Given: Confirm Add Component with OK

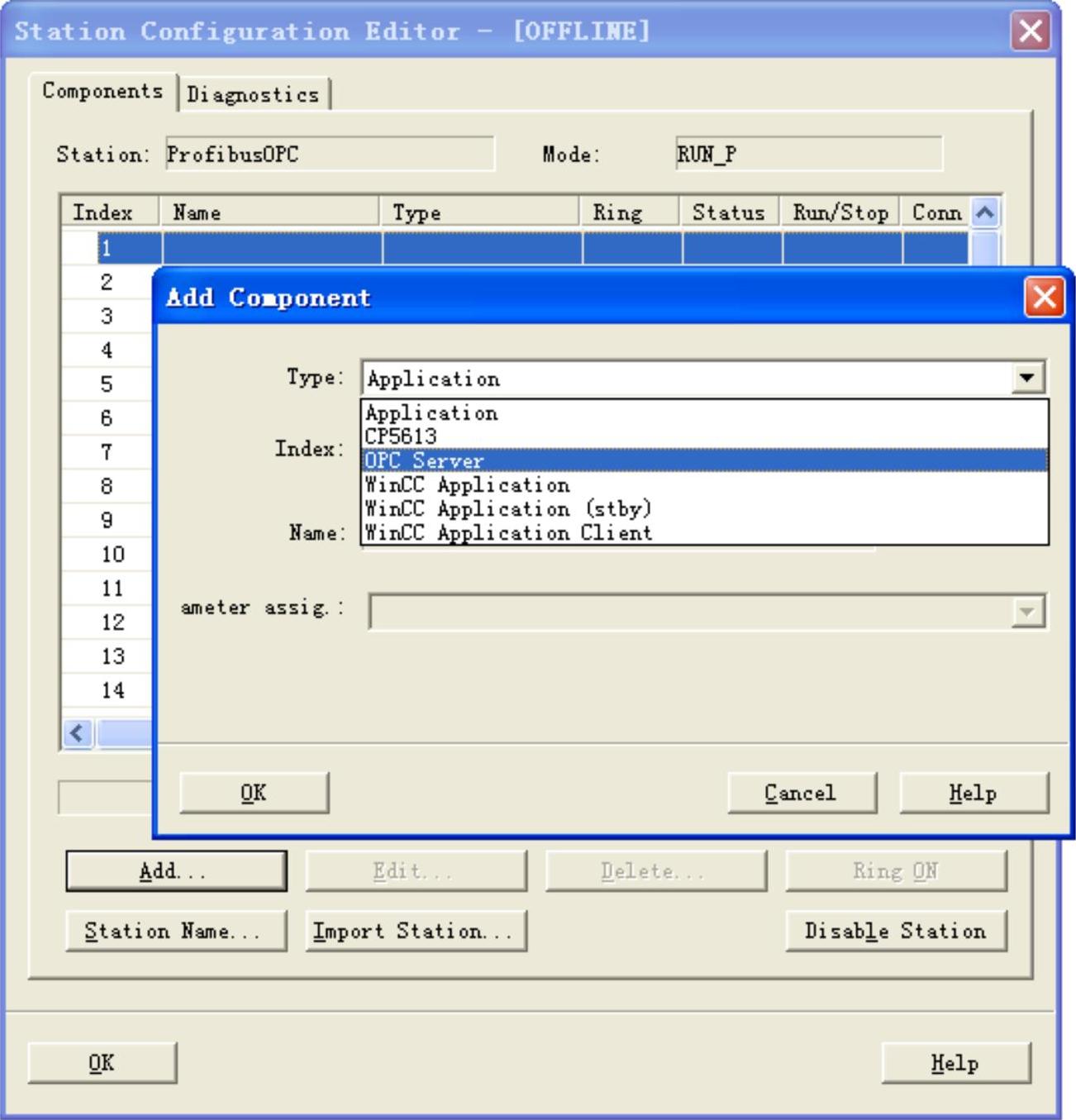Looking at the screenshot, I should point(254,794).
